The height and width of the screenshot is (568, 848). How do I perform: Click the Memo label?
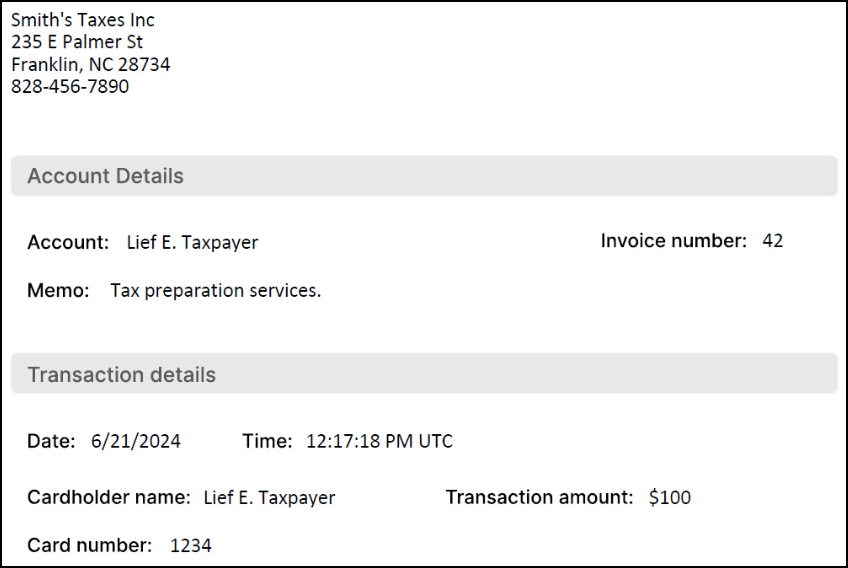(58, 290)
